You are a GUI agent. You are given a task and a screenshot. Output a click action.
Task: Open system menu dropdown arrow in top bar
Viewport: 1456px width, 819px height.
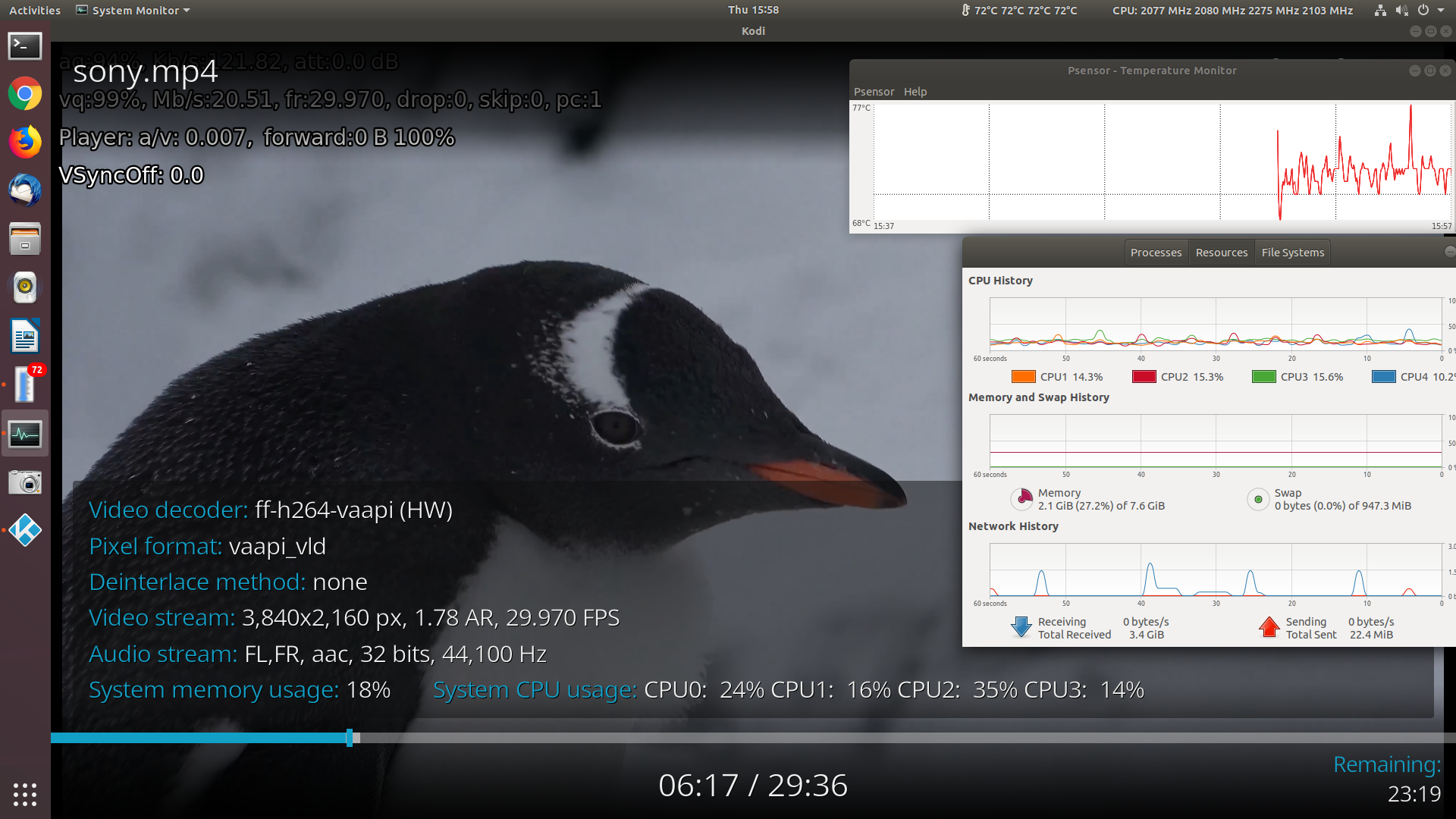pos(1441,10)
